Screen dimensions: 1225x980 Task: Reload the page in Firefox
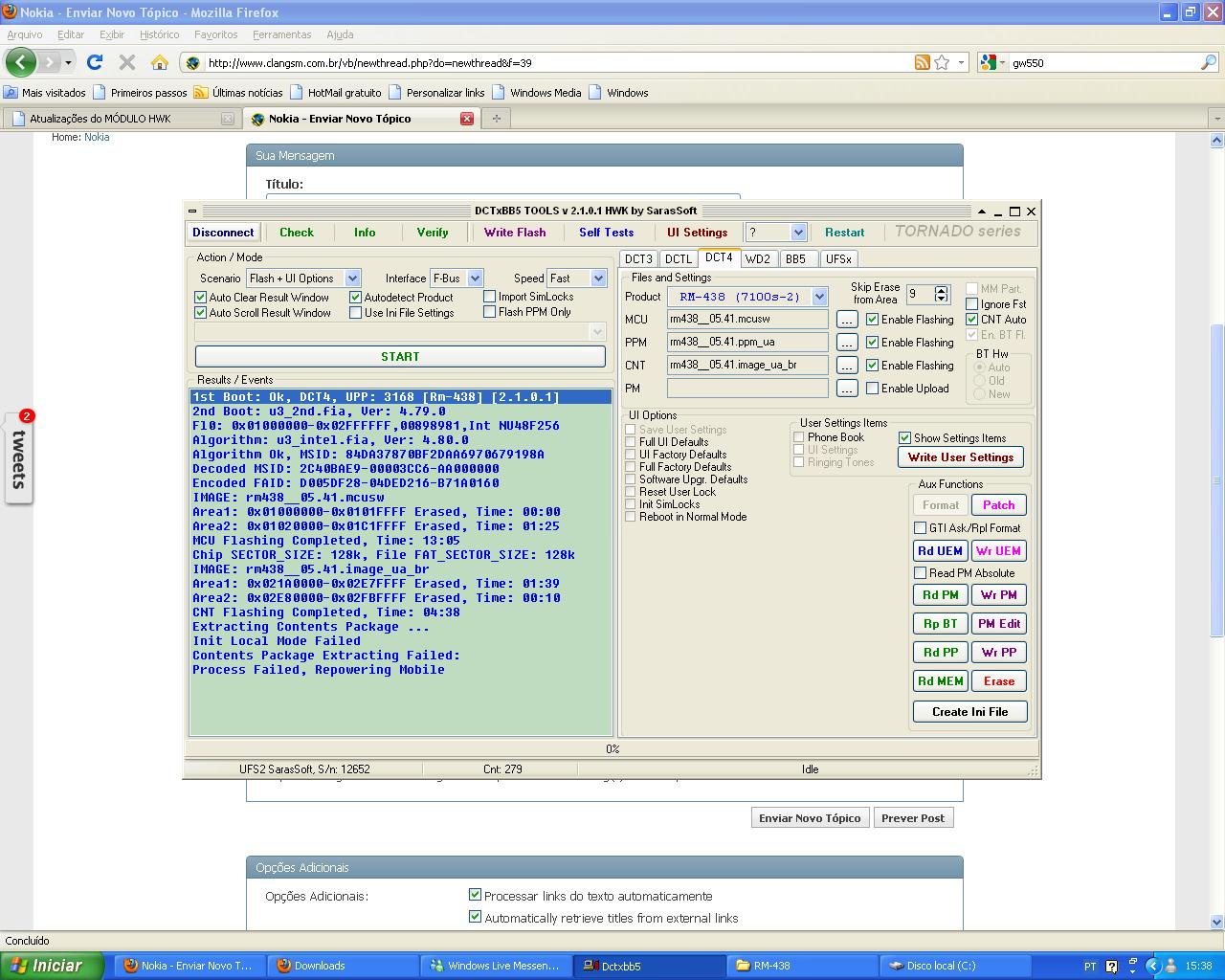pyautogui.click(x=95, y=62)
